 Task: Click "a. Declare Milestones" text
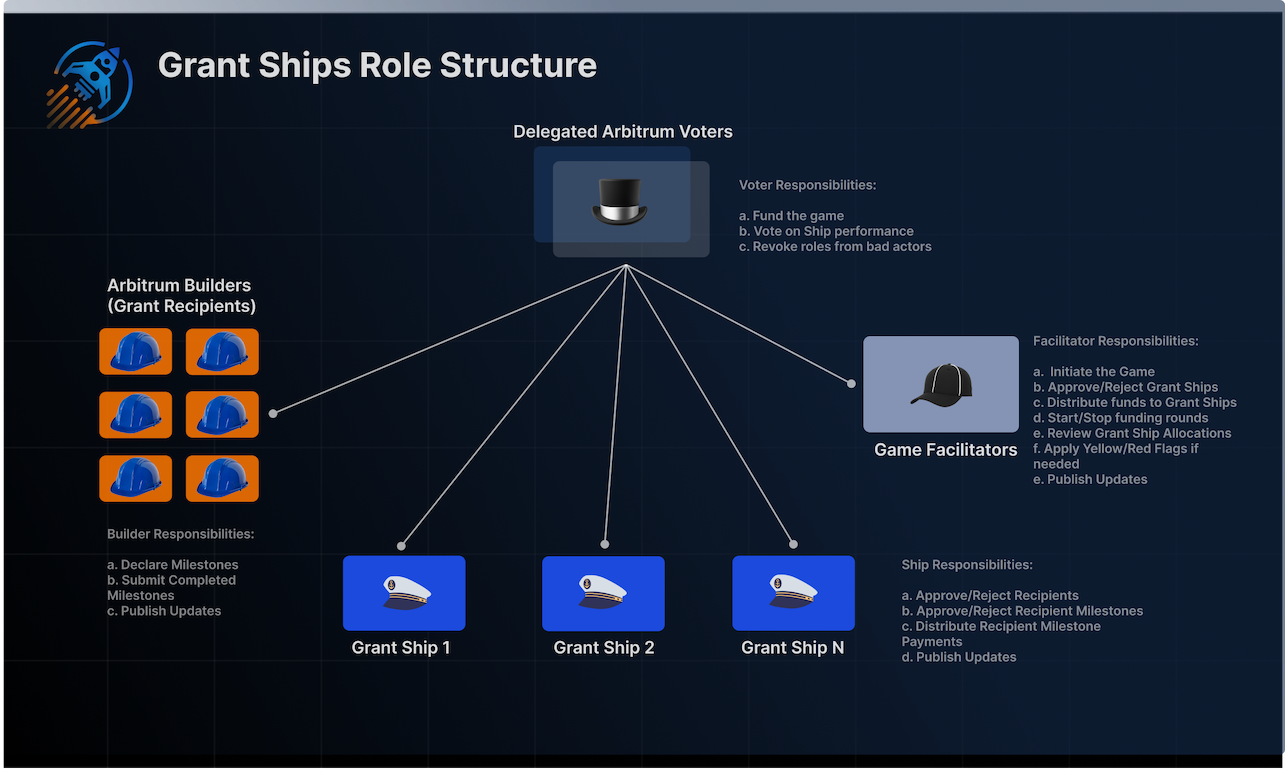pos(173,565)
